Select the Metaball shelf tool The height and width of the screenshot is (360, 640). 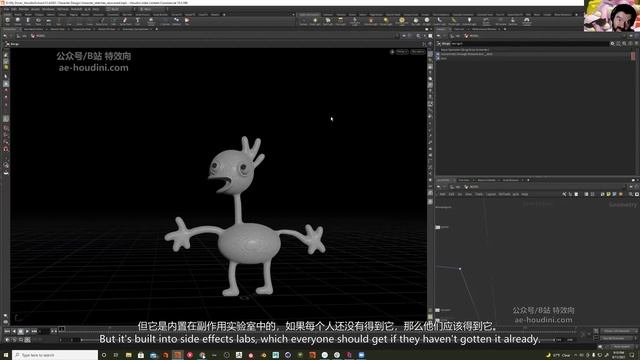(x=176, y=21)
